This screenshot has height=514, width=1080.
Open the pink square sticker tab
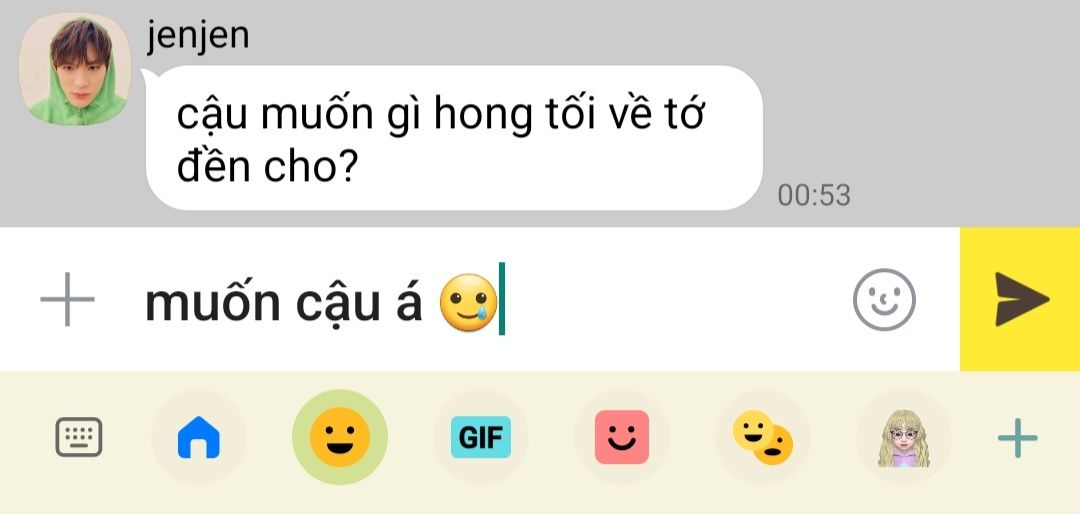click(622, 437)
